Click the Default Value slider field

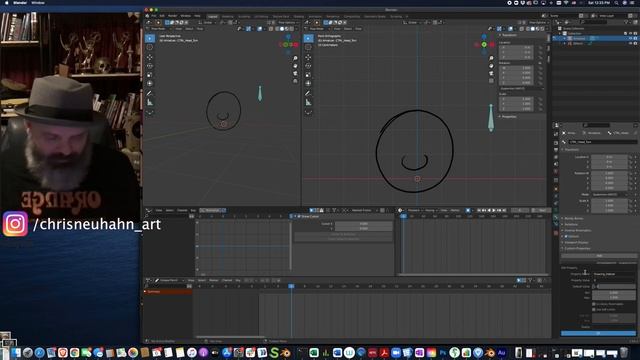613,287
